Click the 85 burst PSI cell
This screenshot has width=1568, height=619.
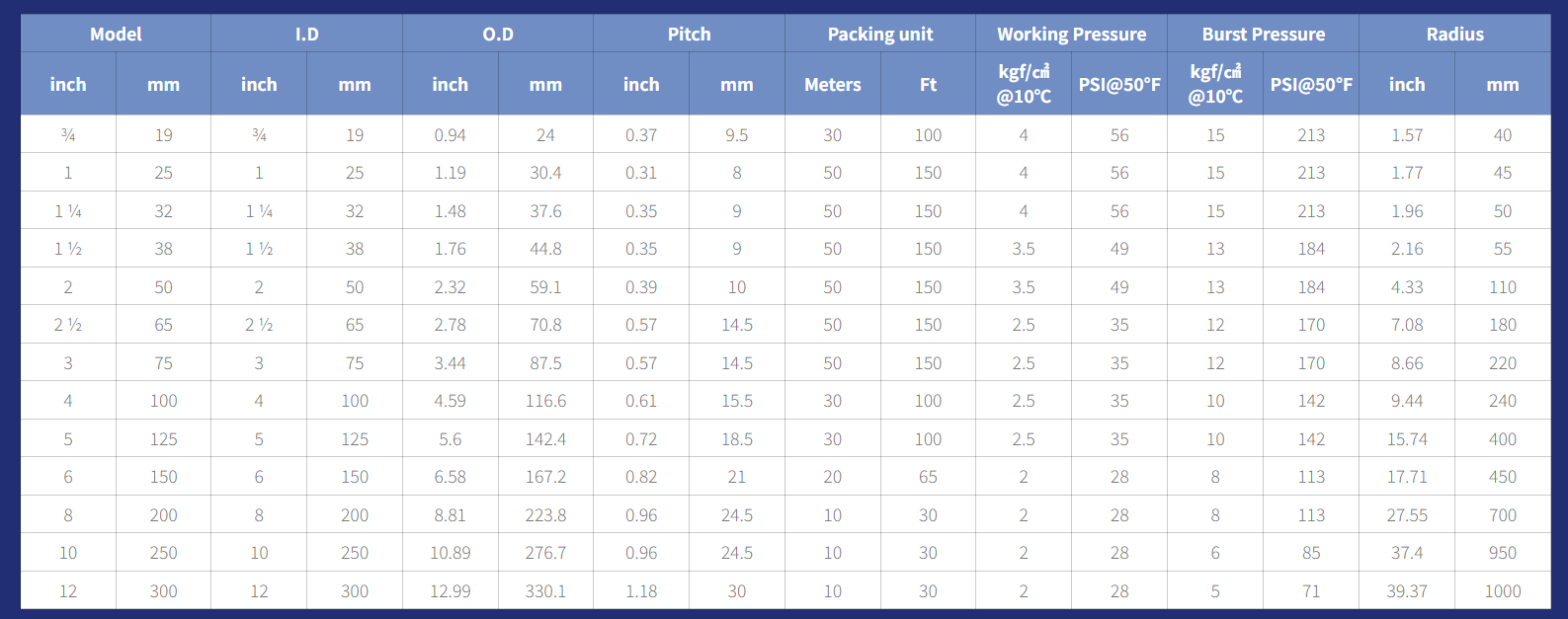(1311, 553)
